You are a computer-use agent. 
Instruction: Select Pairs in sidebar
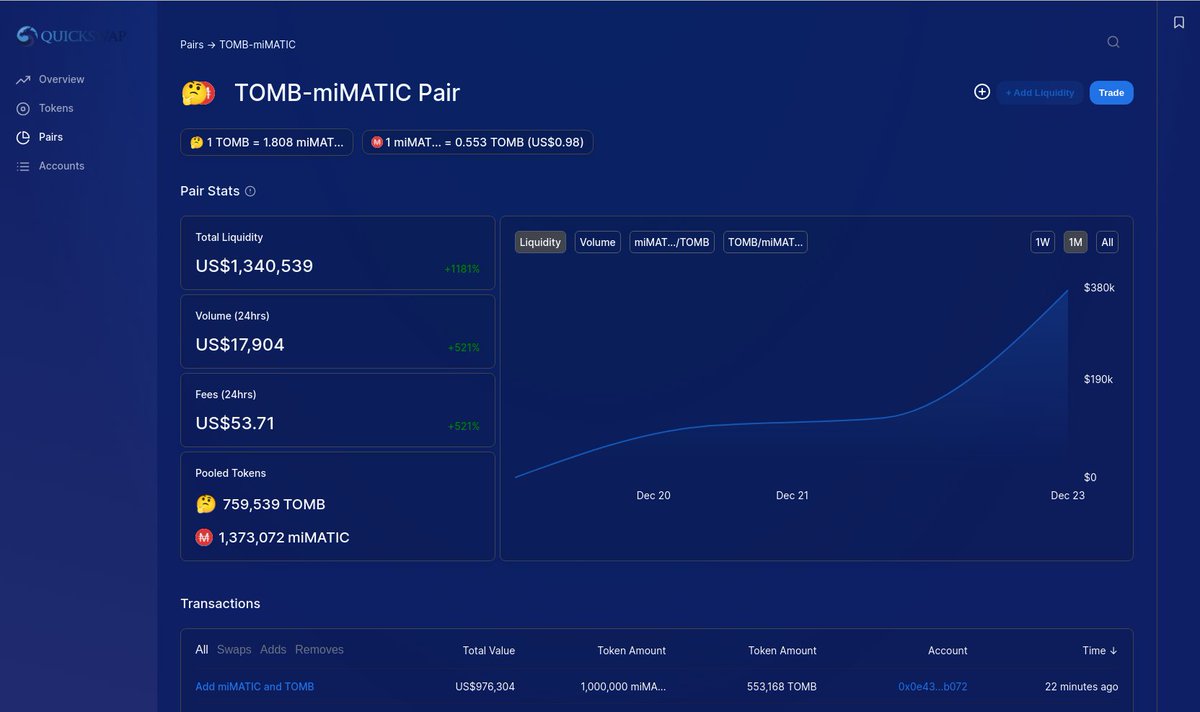(x=51, y=137)
